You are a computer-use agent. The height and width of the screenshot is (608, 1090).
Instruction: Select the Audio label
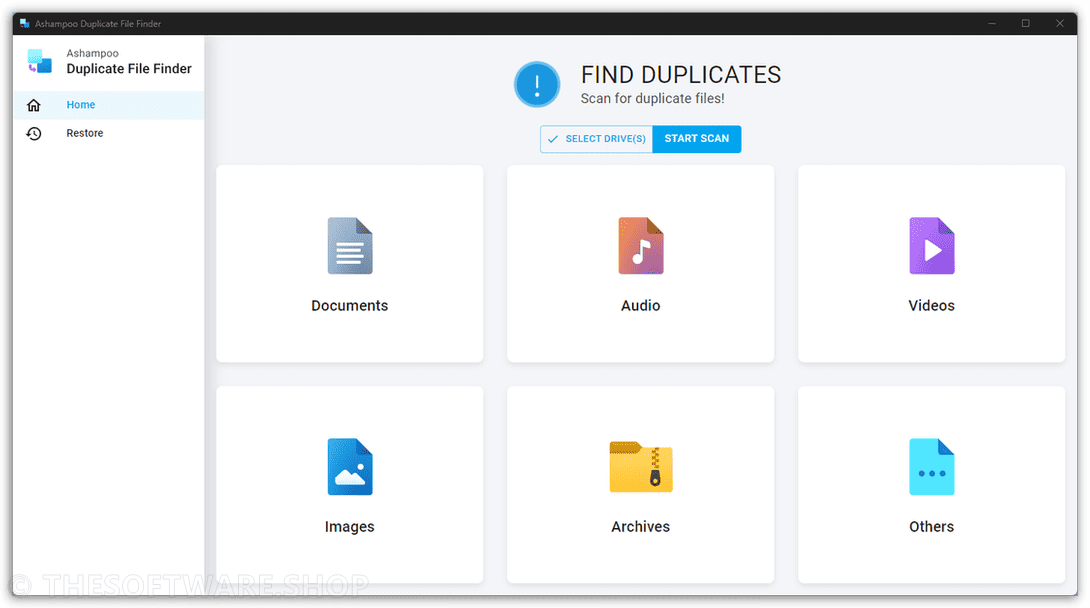click(641, 306)
